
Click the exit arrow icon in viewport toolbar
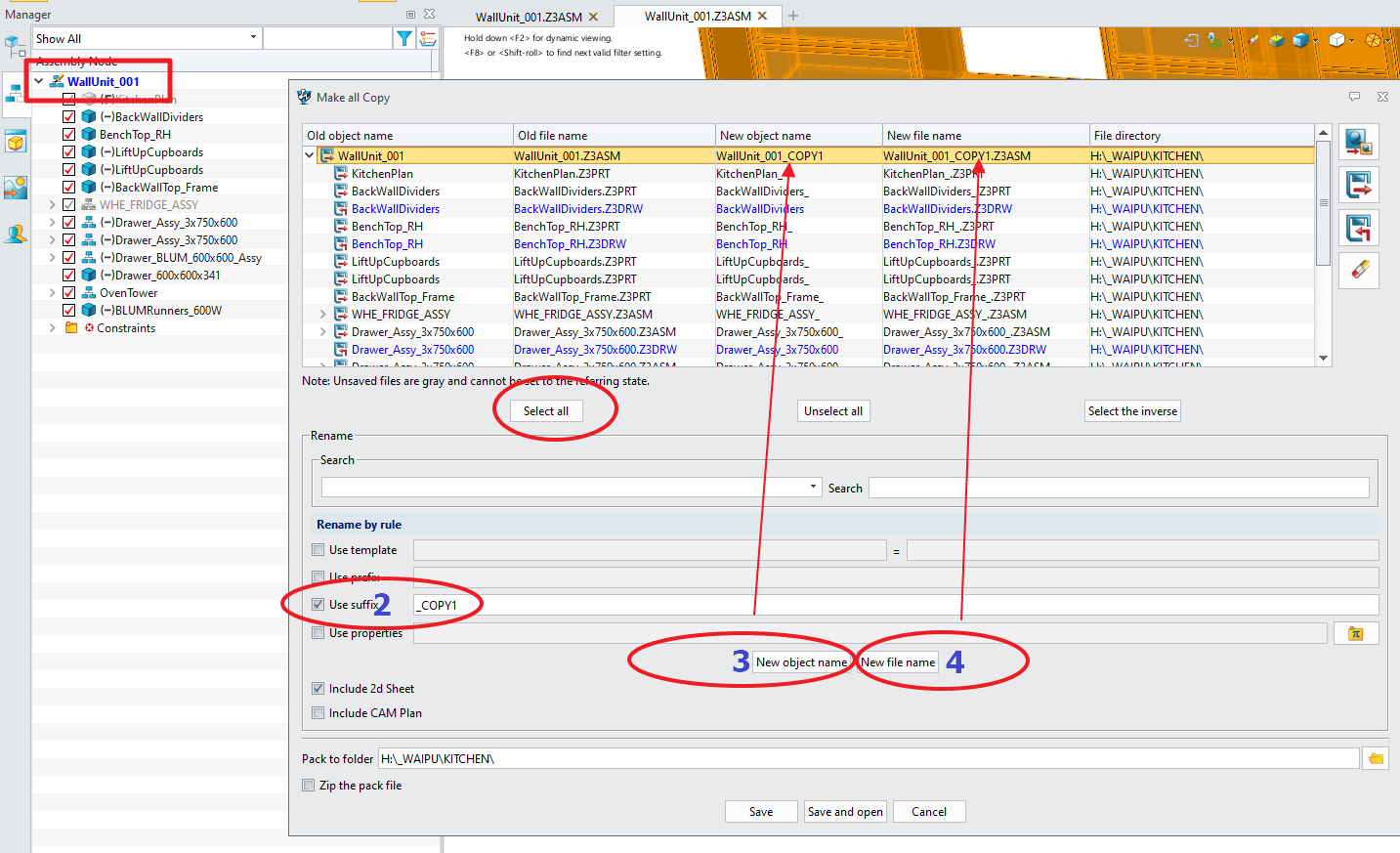click(1191, 40)
